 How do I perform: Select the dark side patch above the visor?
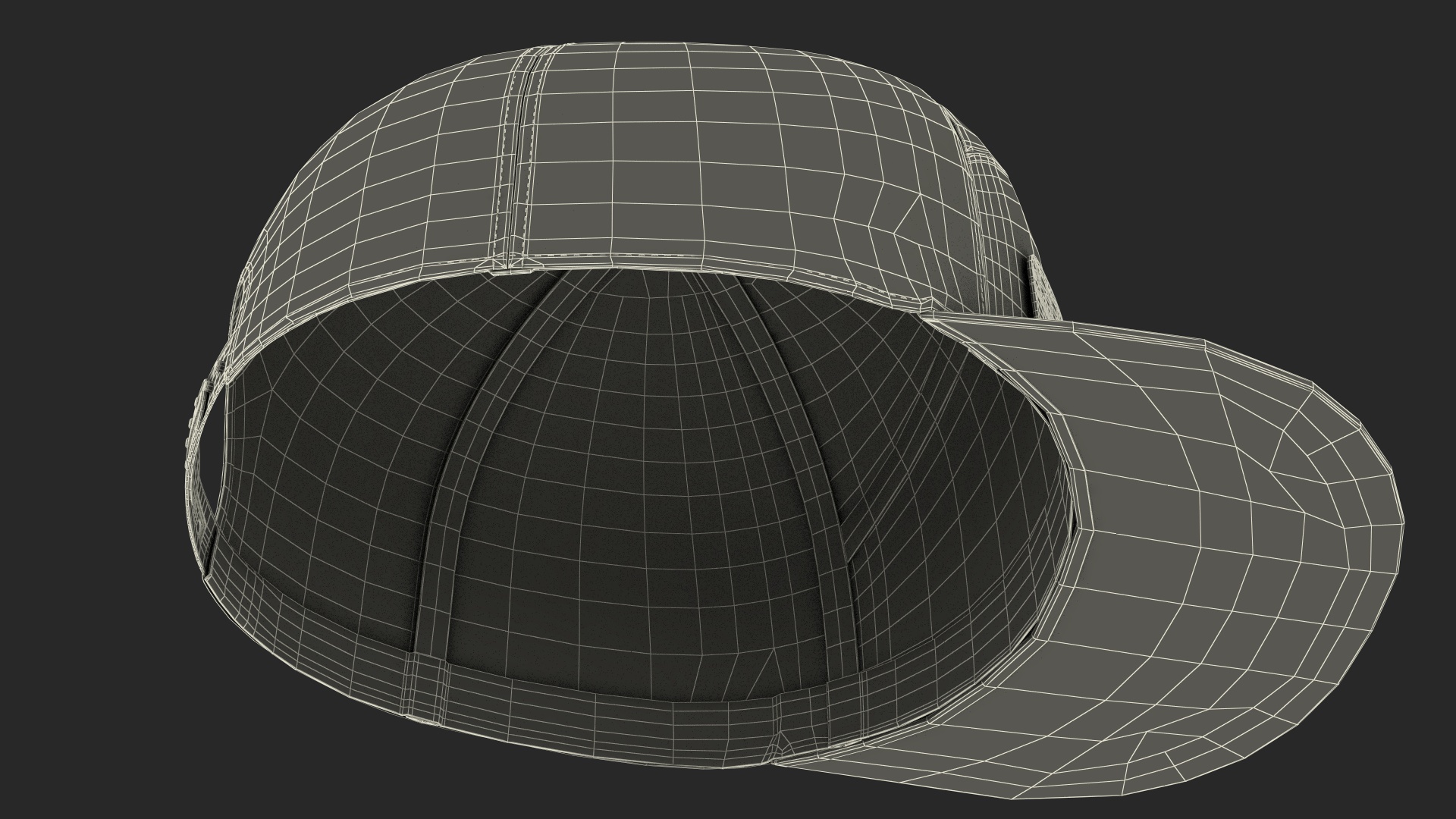pyautogui.click(x=1030, y=287)
